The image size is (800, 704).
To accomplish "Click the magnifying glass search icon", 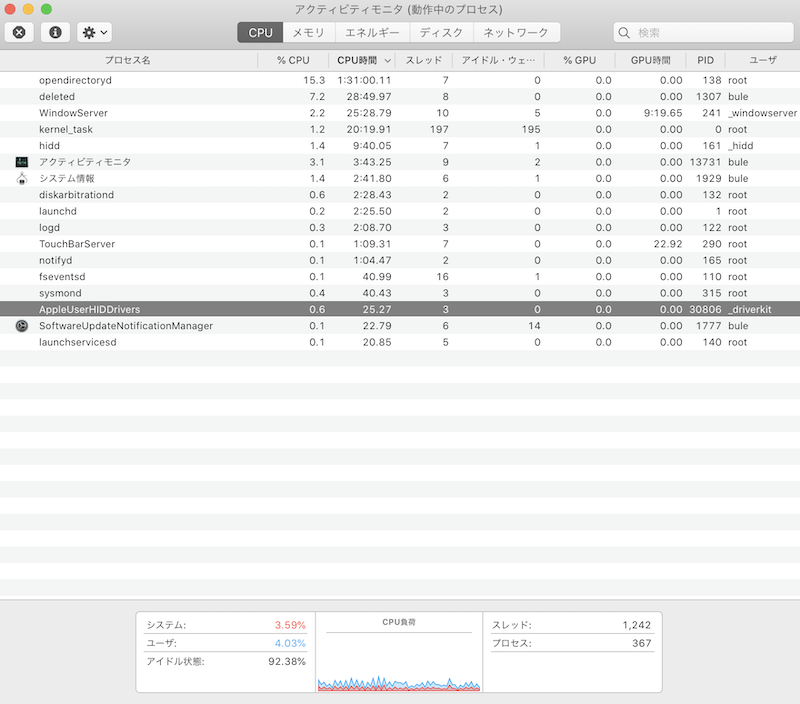I will [x=625, y=33].
